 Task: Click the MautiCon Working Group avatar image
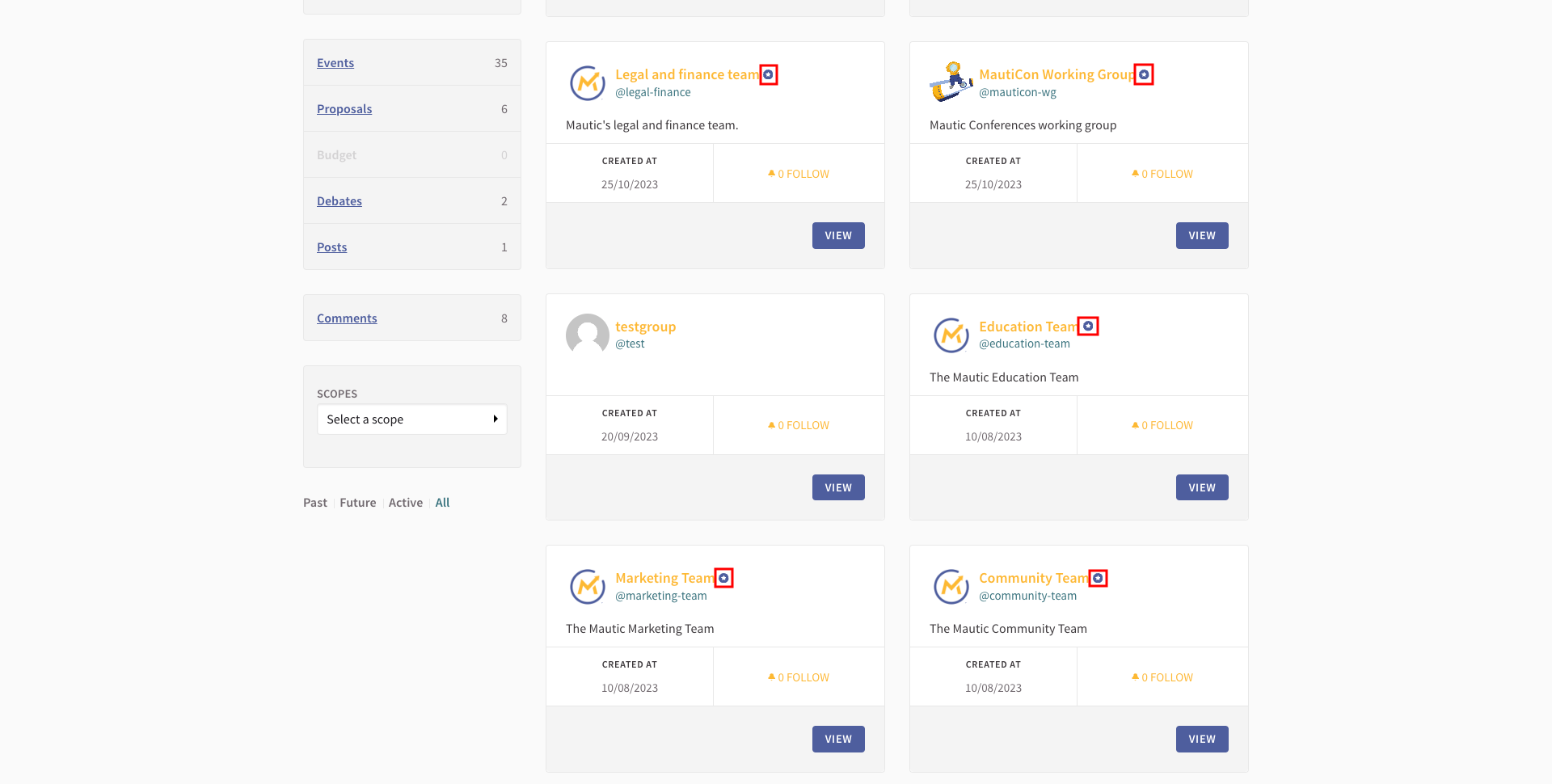click(951, 82)
